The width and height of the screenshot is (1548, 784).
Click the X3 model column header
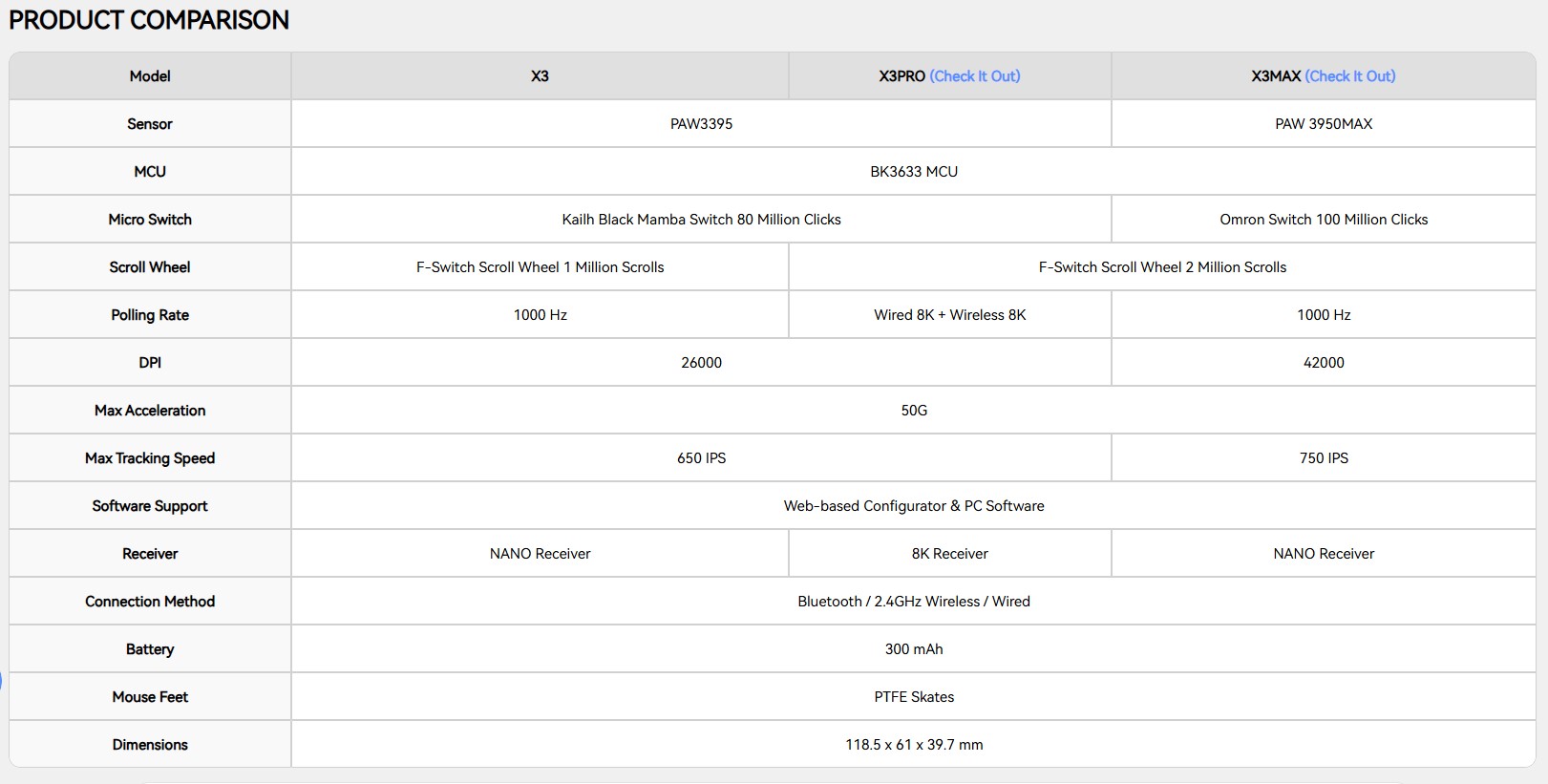[x=540, y=76]
